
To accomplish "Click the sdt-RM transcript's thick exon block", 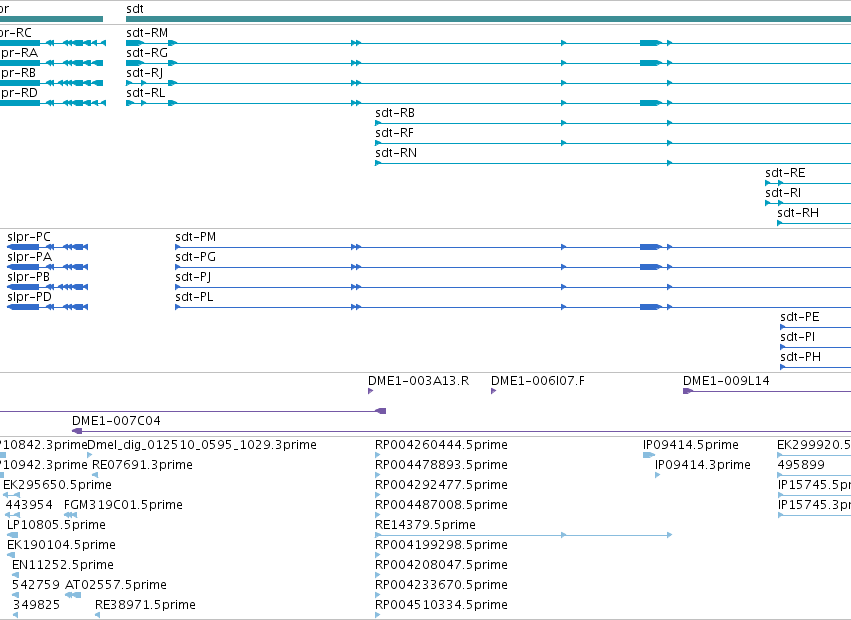I will pyautogui.click(x=650, y=43).
